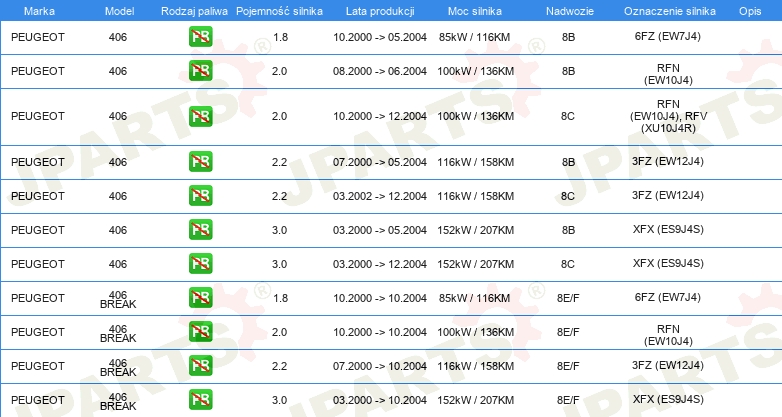Click engine code RFN (EW10J4), RFV (XU10J4R)

(x=668, y=116)
